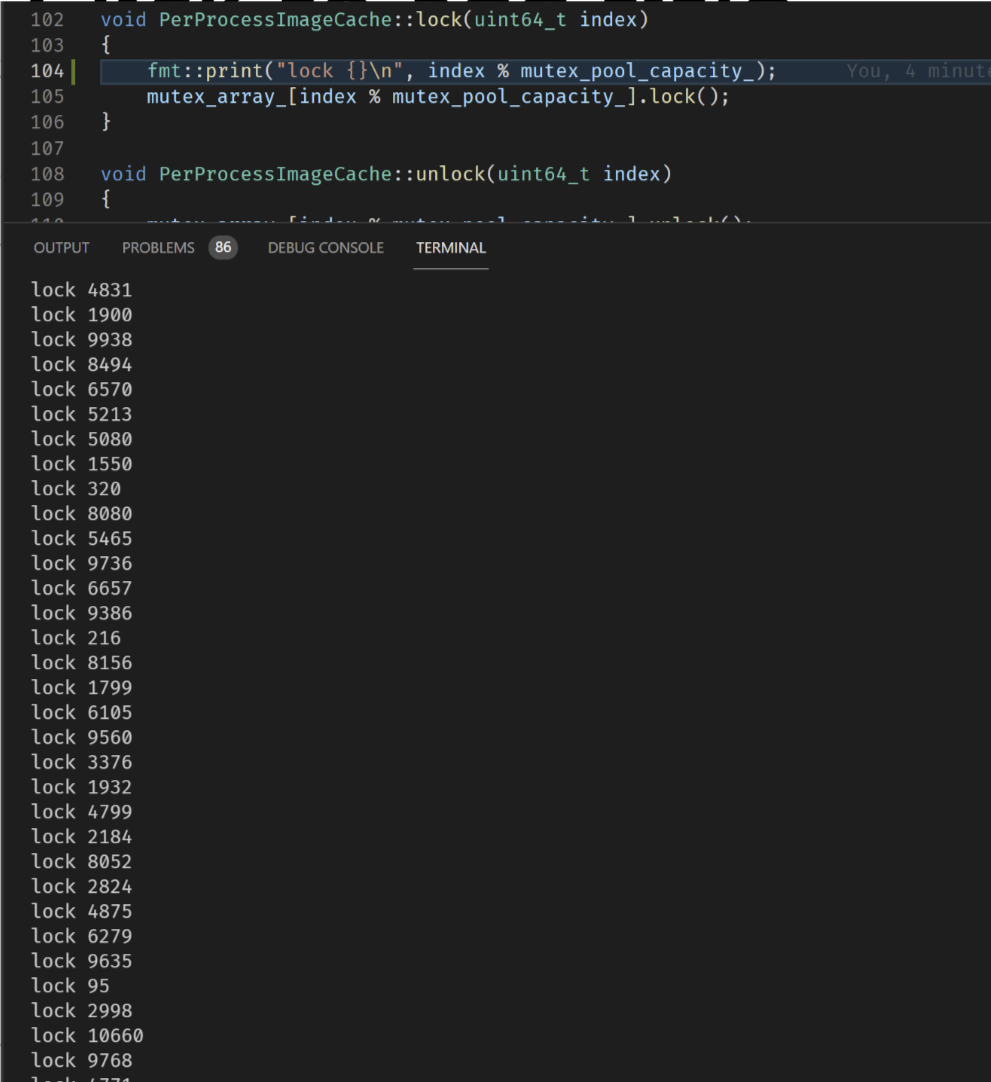The width and height of the screenshot is (991, 1082).
Task: Click terminal line 'lock 2824'
Action: 81,886
